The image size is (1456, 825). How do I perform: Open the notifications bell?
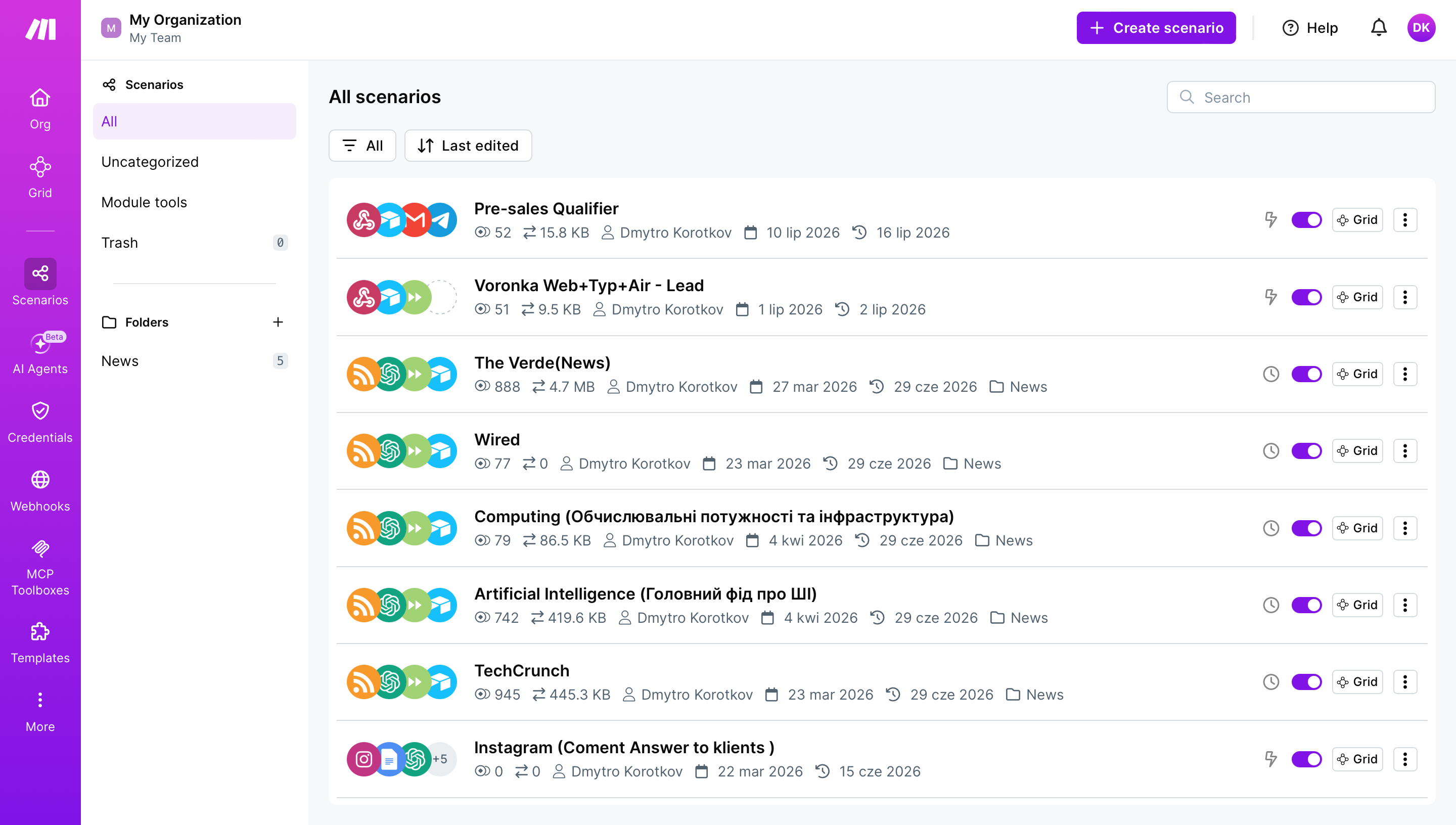[x=1378, y=28]
